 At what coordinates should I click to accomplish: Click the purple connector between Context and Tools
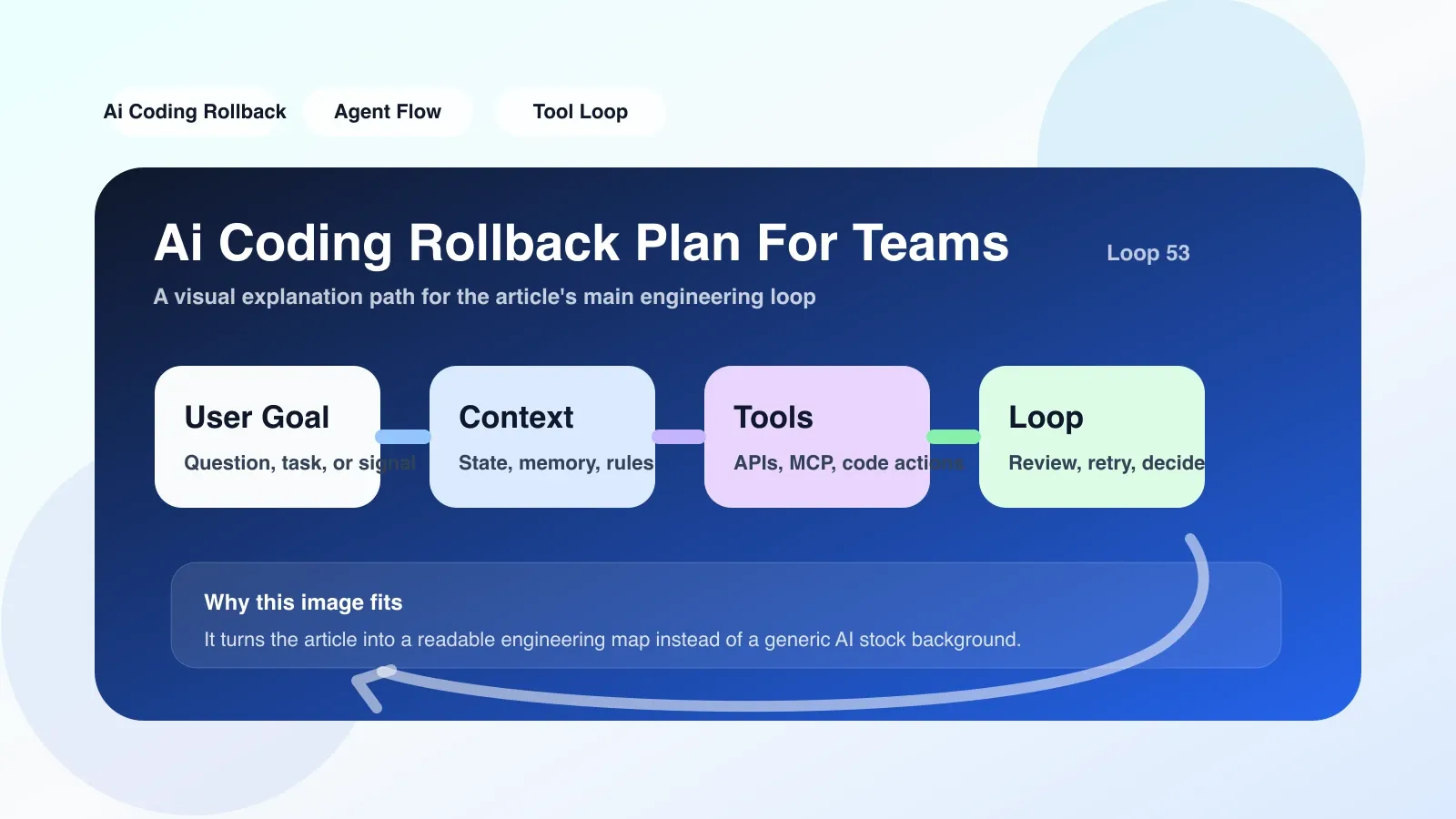click(679, 437)
